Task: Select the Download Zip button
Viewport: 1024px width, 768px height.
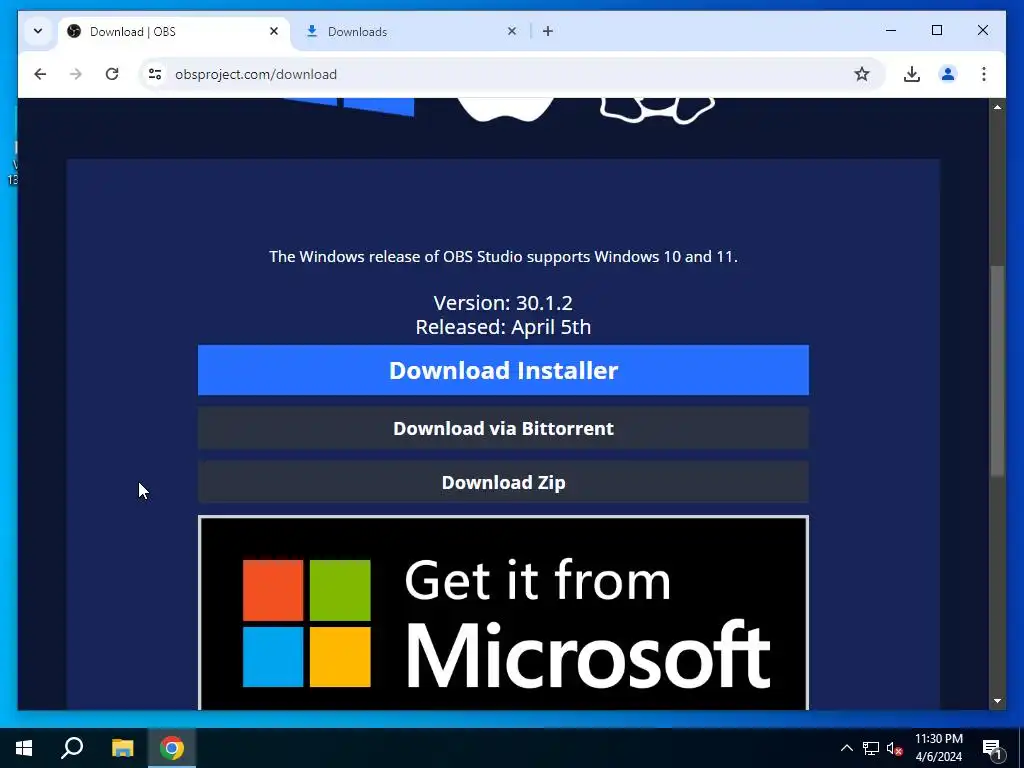Action: (503, 483)
